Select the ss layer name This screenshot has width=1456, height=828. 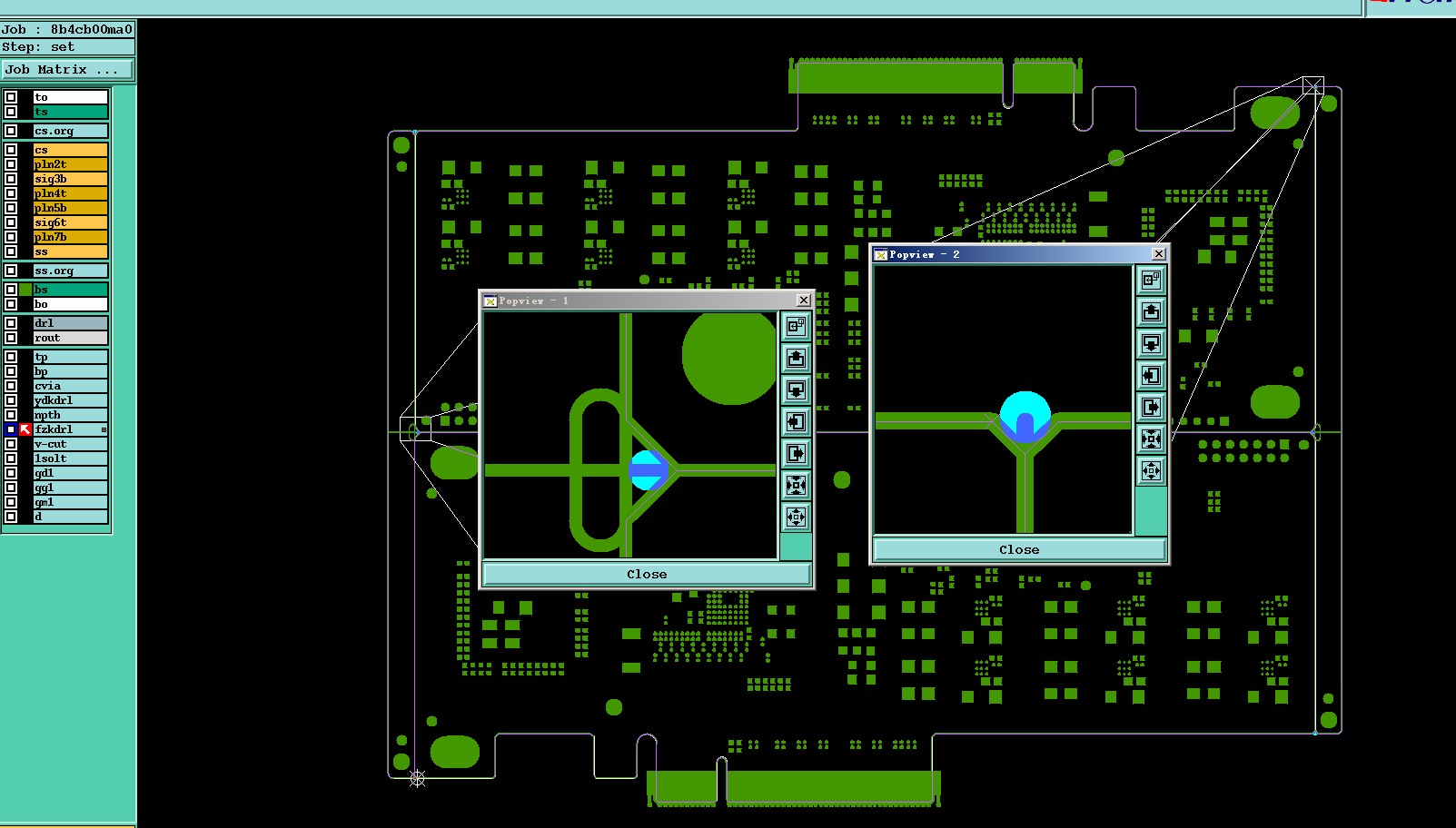pos(70,251)
